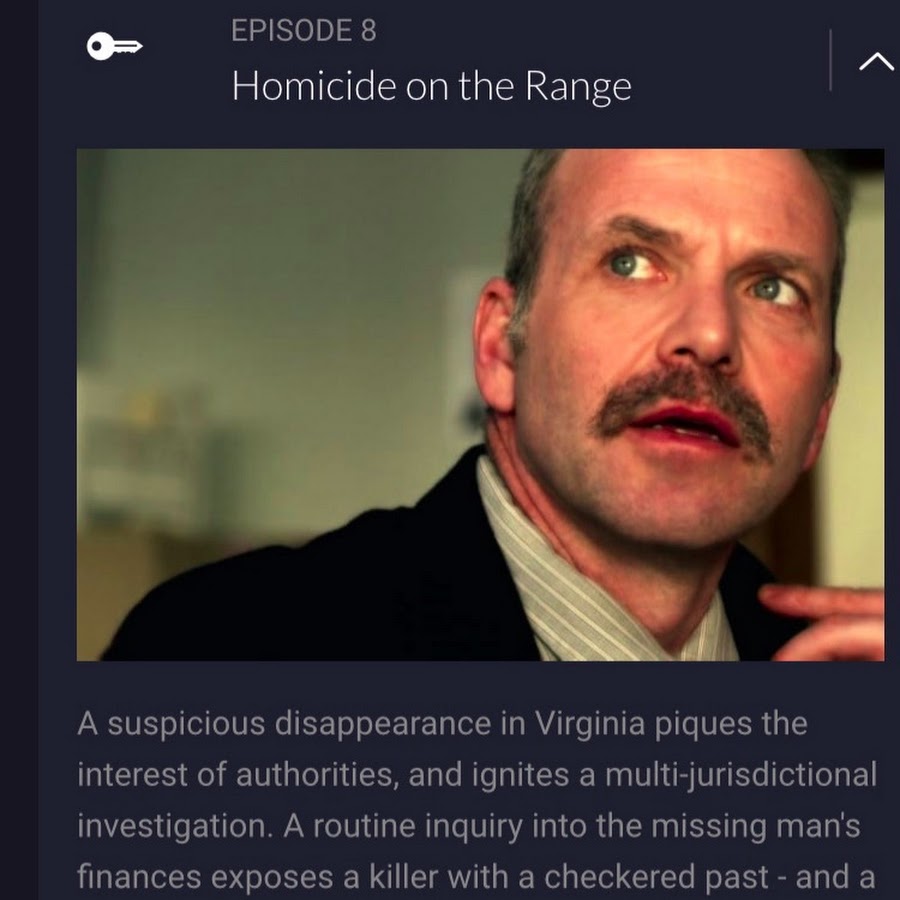This screenshot has height=900, width=900.
Task: Collapse the Episode 8 details chevron
Action: click(x=876, y=61)
